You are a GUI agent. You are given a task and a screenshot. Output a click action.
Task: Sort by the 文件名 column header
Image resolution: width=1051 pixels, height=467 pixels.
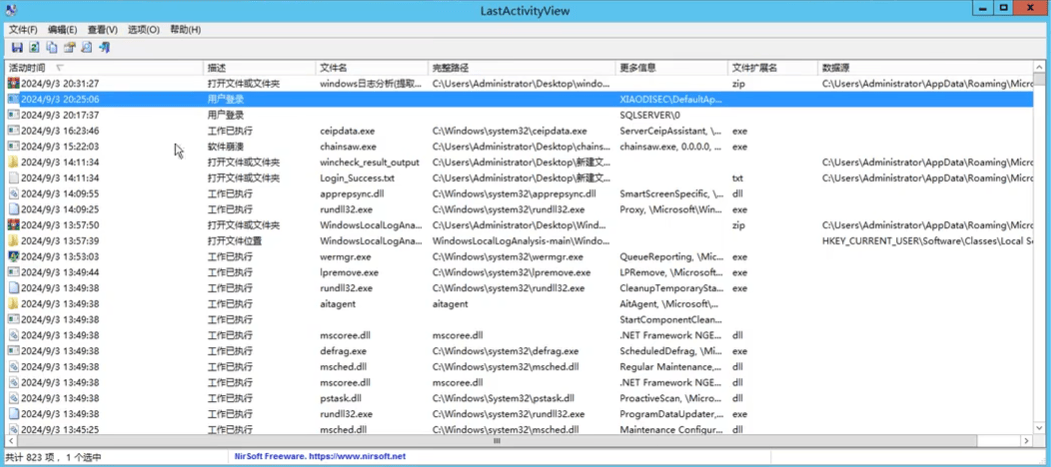(372, 68)
